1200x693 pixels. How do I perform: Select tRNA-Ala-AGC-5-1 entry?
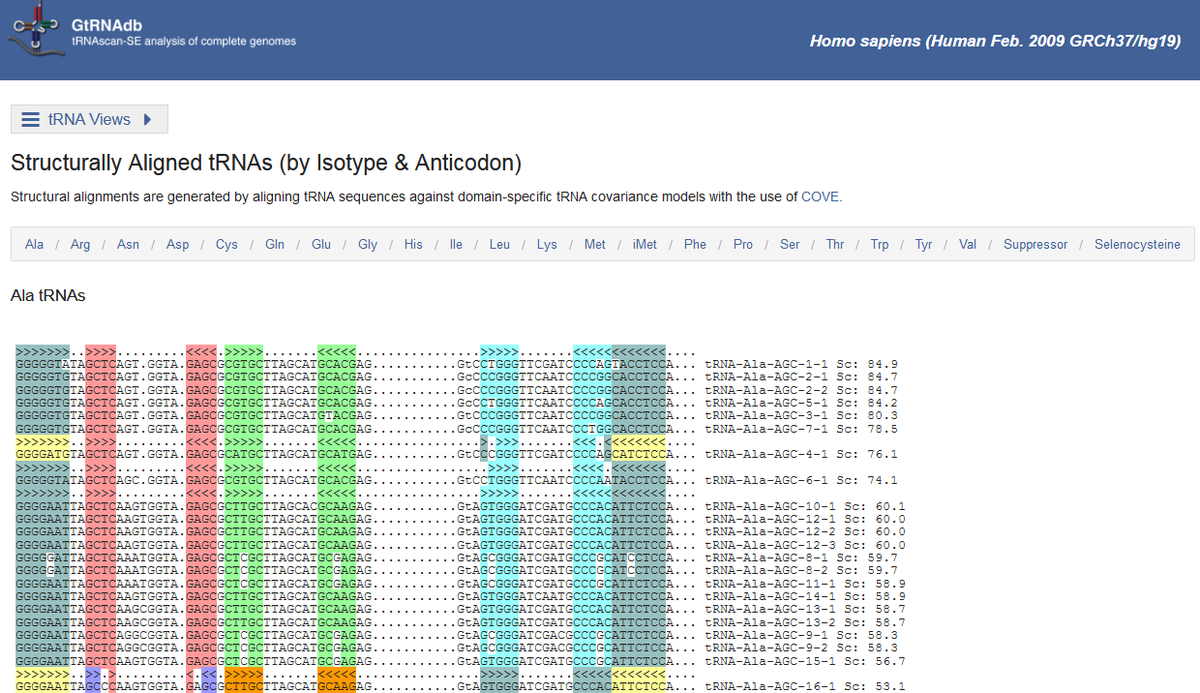point(767,403)
